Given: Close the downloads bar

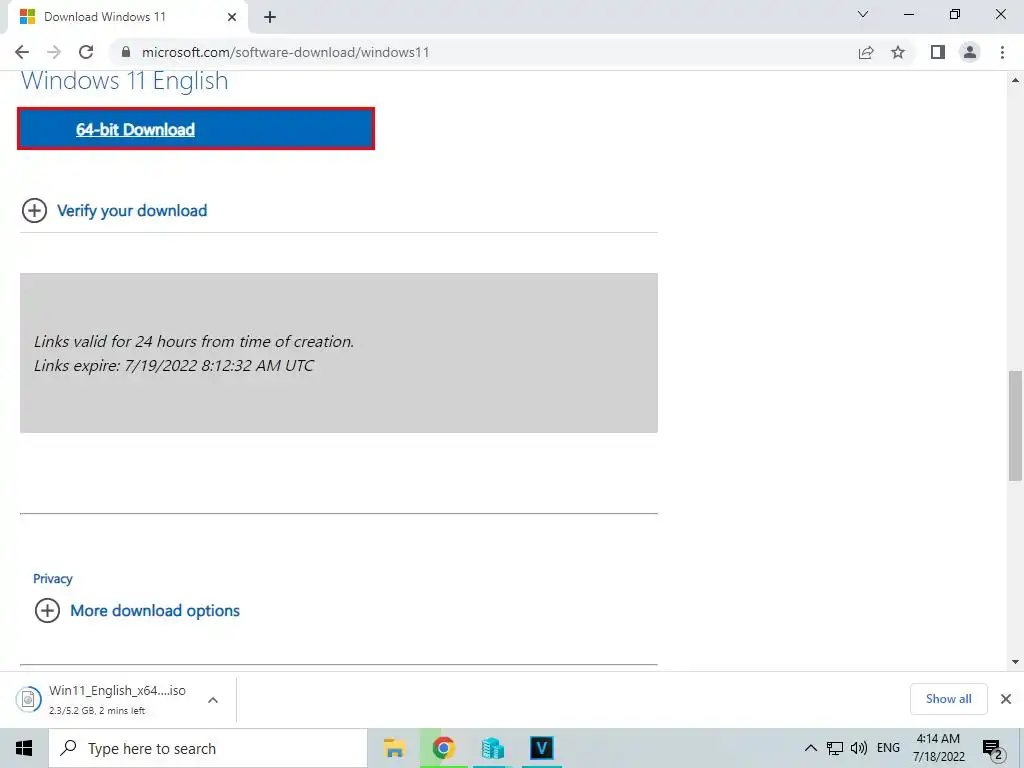Looking at the screenshot, I should (x=1006, y=699).
